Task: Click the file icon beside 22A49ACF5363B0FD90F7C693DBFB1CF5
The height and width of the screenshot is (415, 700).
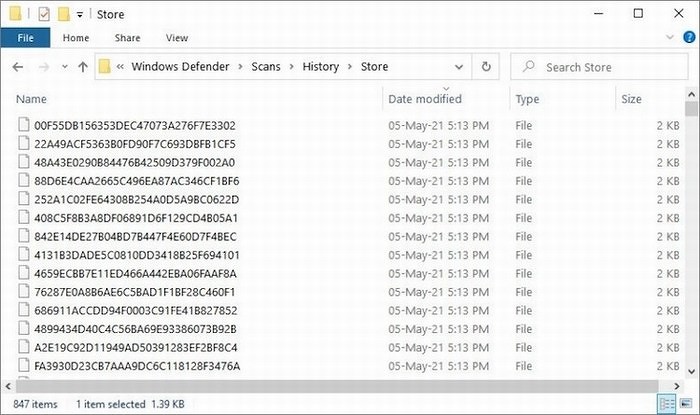Action: pyautogui.click(x=23, y=143)
